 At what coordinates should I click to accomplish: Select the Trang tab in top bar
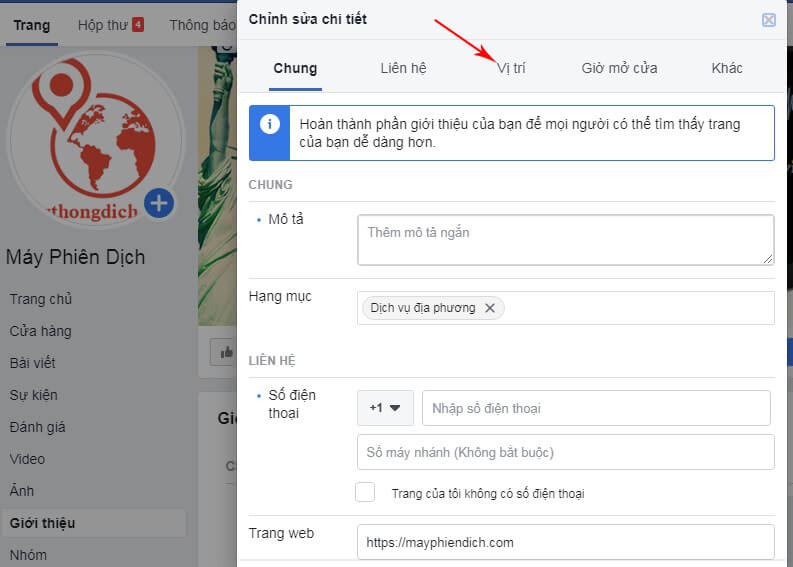click(32, 25)
